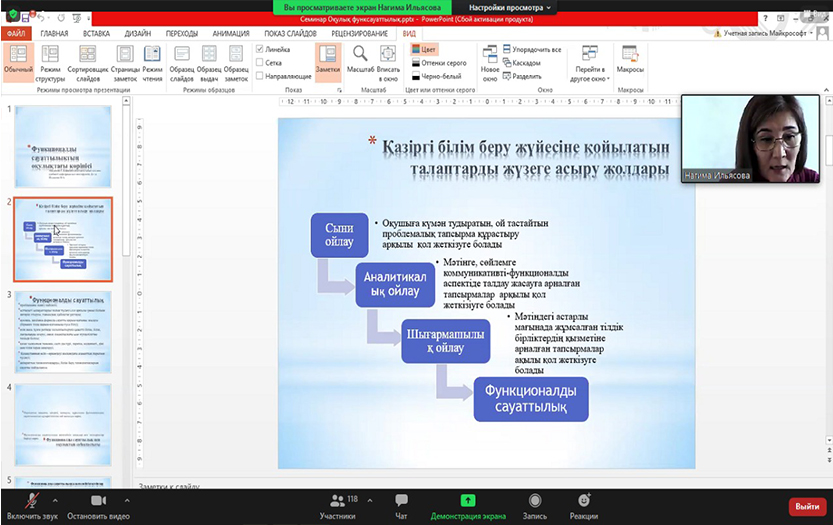Open the Макросы dropdown

(x=630, y=62)
